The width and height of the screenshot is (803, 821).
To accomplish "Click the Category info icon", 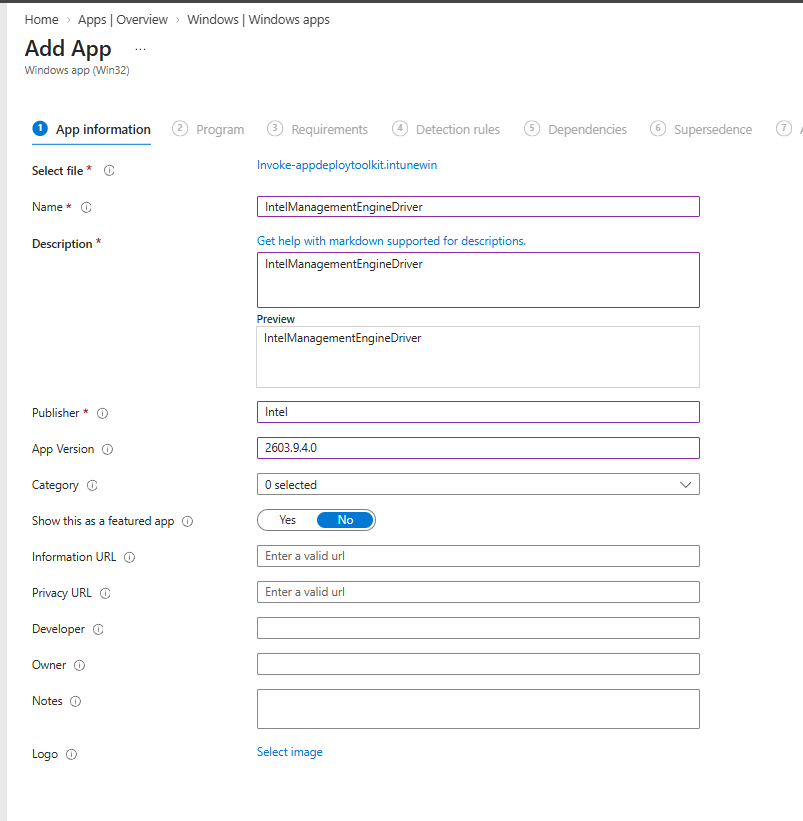I will pos(92,485).
